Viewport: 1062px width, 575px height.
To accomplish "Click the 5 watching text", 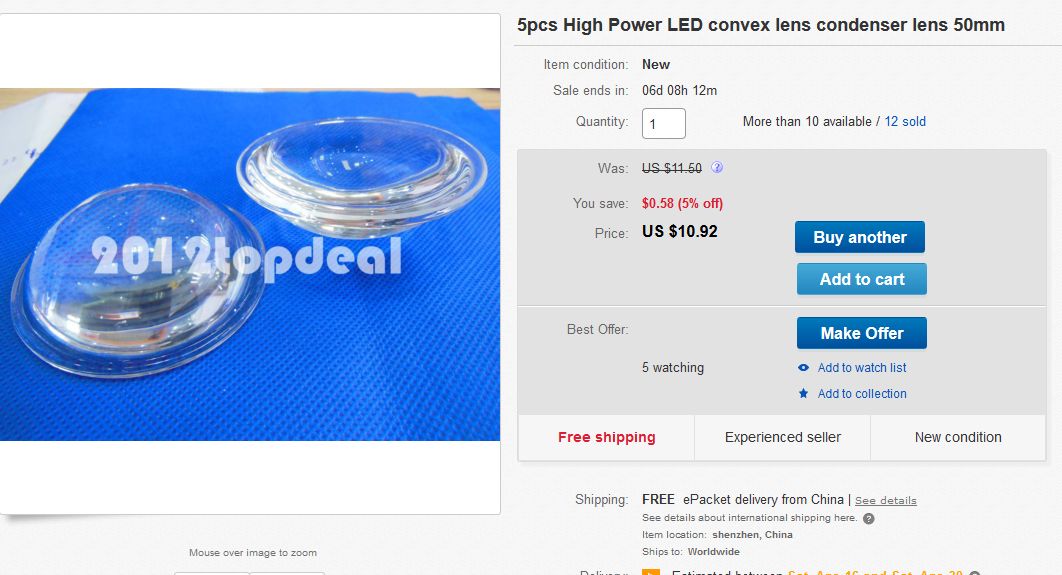I will [672, 368].
